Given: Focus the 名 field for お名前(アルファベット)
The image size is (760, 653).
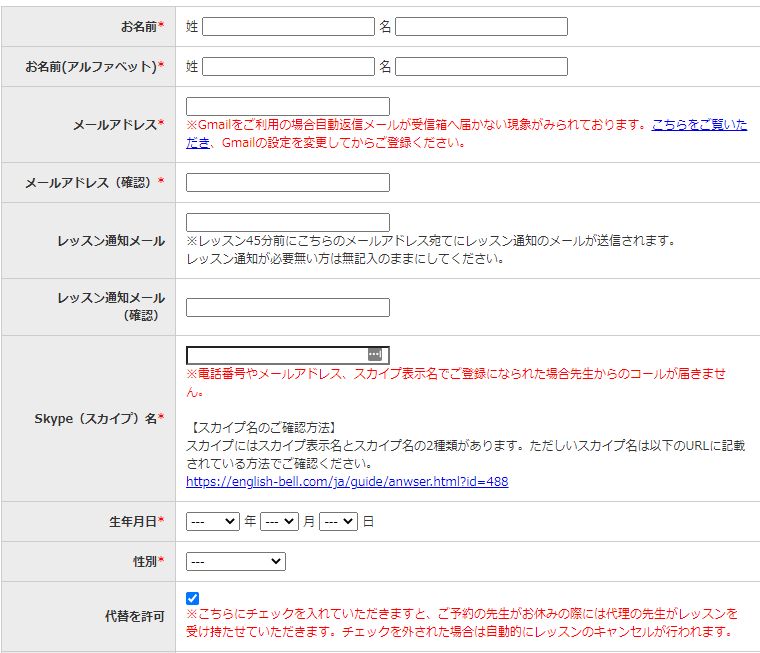Looking at the screenshot, I should 481,67.
